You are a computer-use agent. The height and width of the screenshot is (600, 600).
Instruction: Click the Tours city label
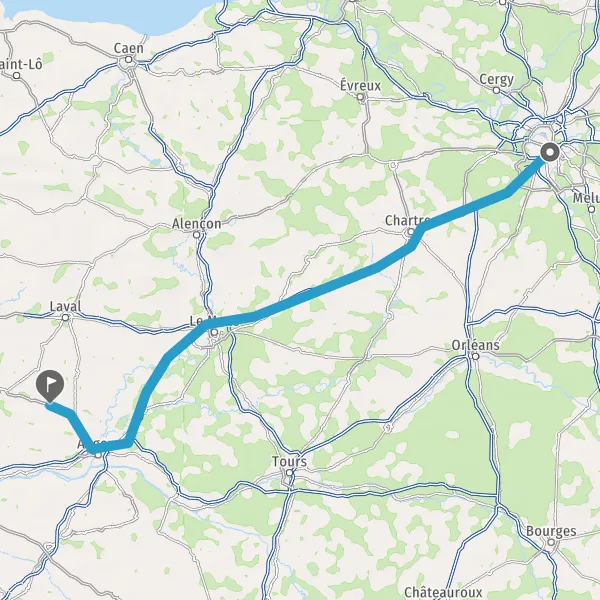[289, 461]
